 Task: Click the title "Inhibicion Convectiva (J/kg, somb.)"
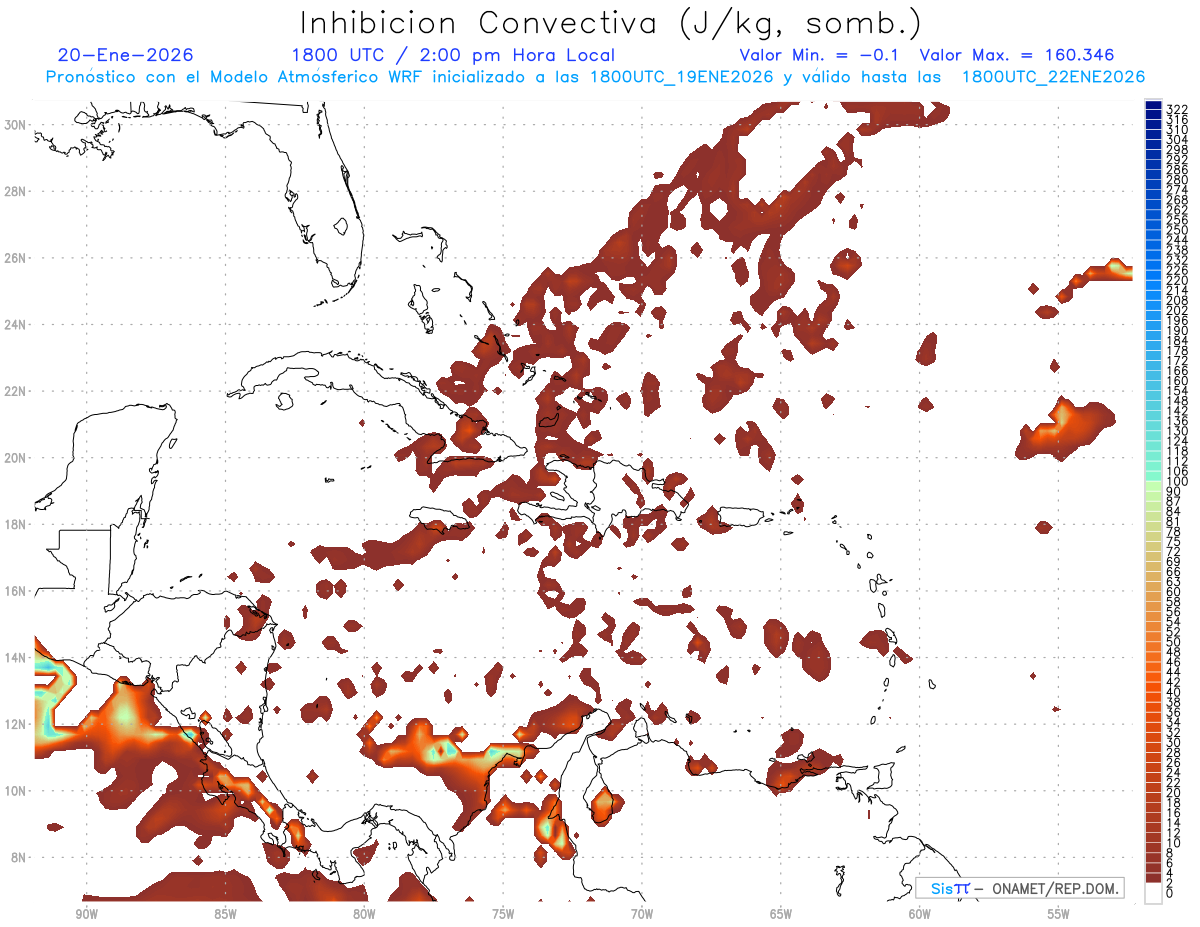pyautogui.click(x=611, y=22)
